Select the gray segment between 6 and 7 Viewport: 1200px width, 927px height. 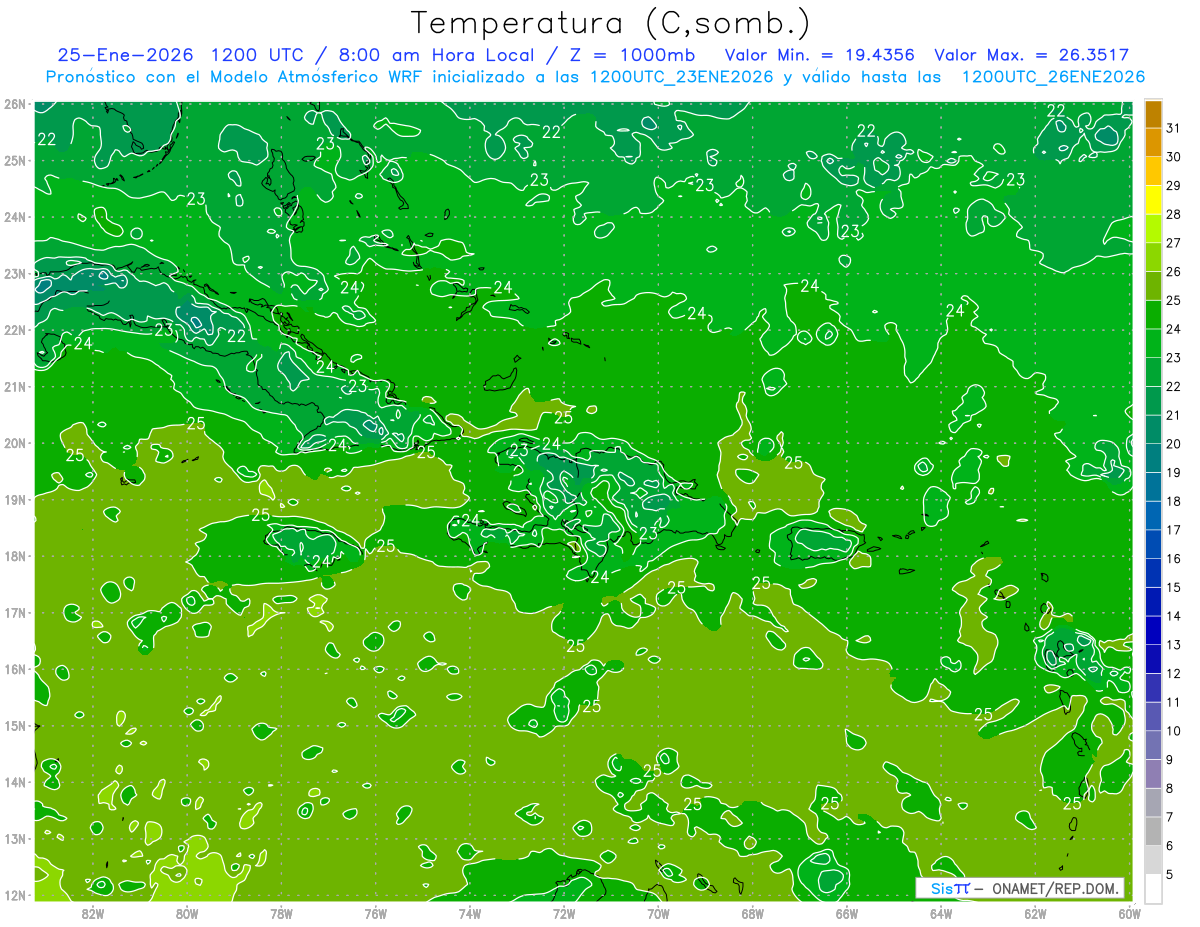pos(1153,831)
